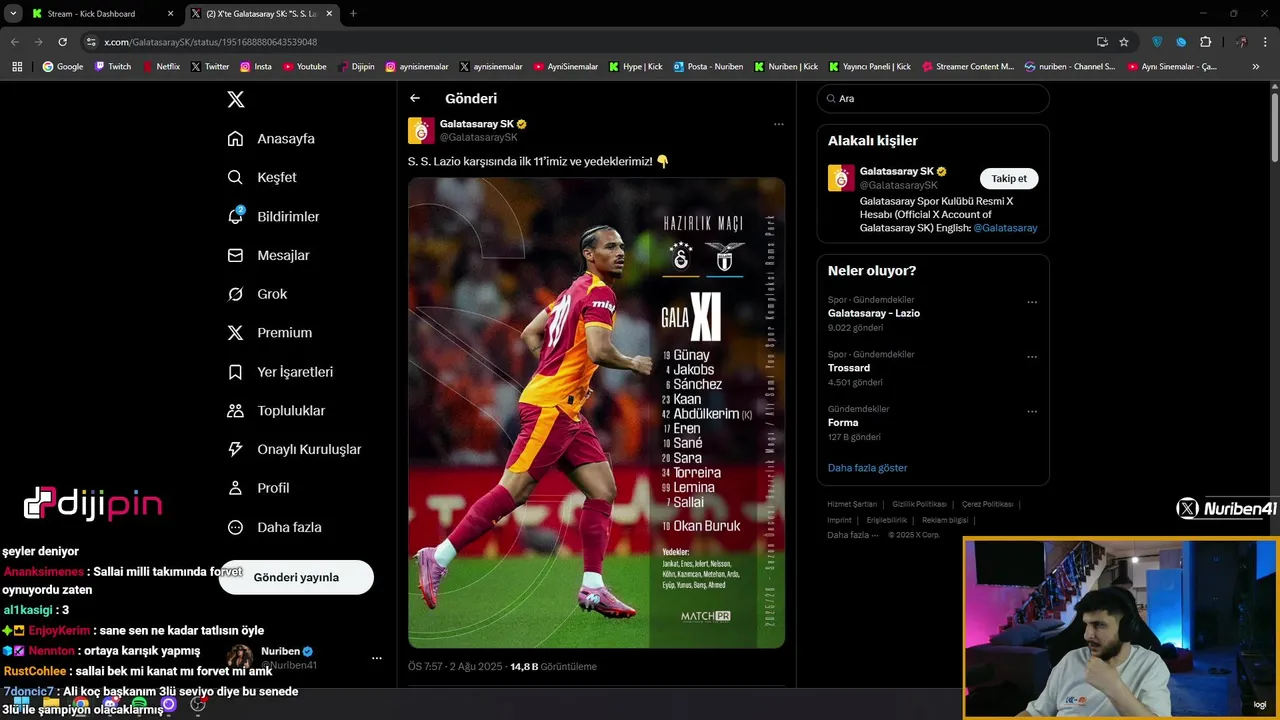Viewport: 1280px width, 720px height.
Task: Switch to the Stream - Kick Dashboard tab
Action: click(100, 14)
